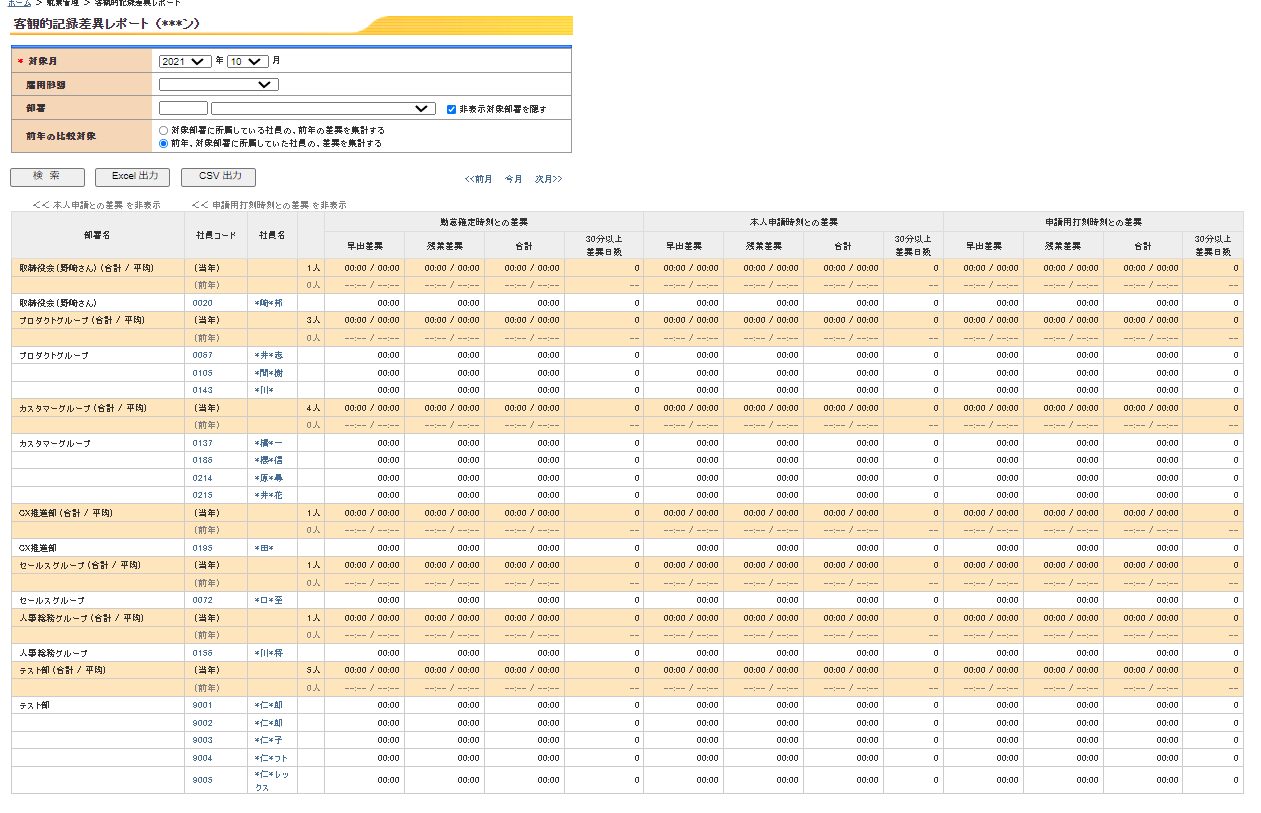The height and width of the screenshot is (813, 1261).
Task: Hide columns via << 申請用打刻時刻との差異 を非表示
Action: [269, 205]
